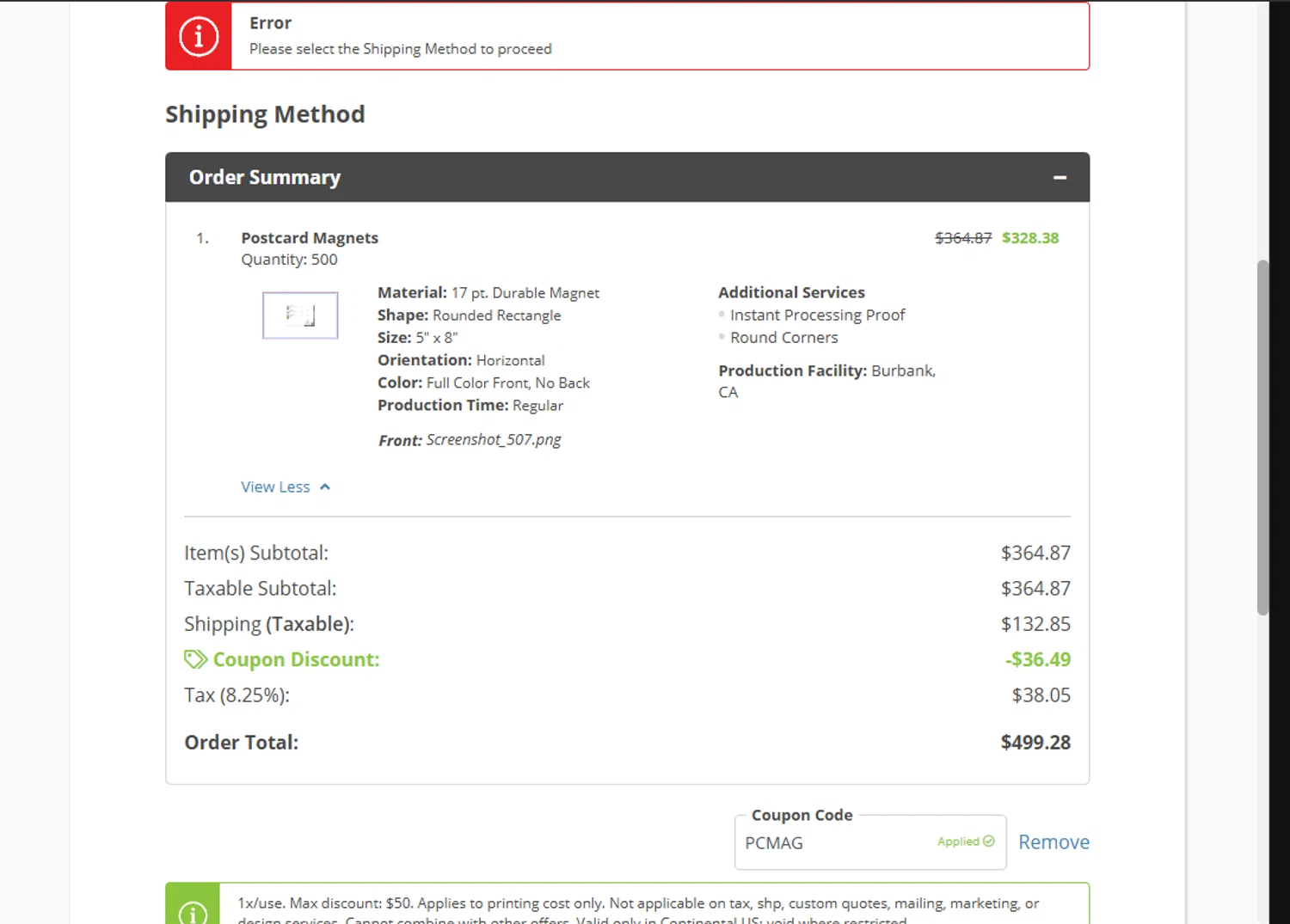Screen dimensions: 1290x924
Task: Click the red error info icon
Action: coord(199,36)
